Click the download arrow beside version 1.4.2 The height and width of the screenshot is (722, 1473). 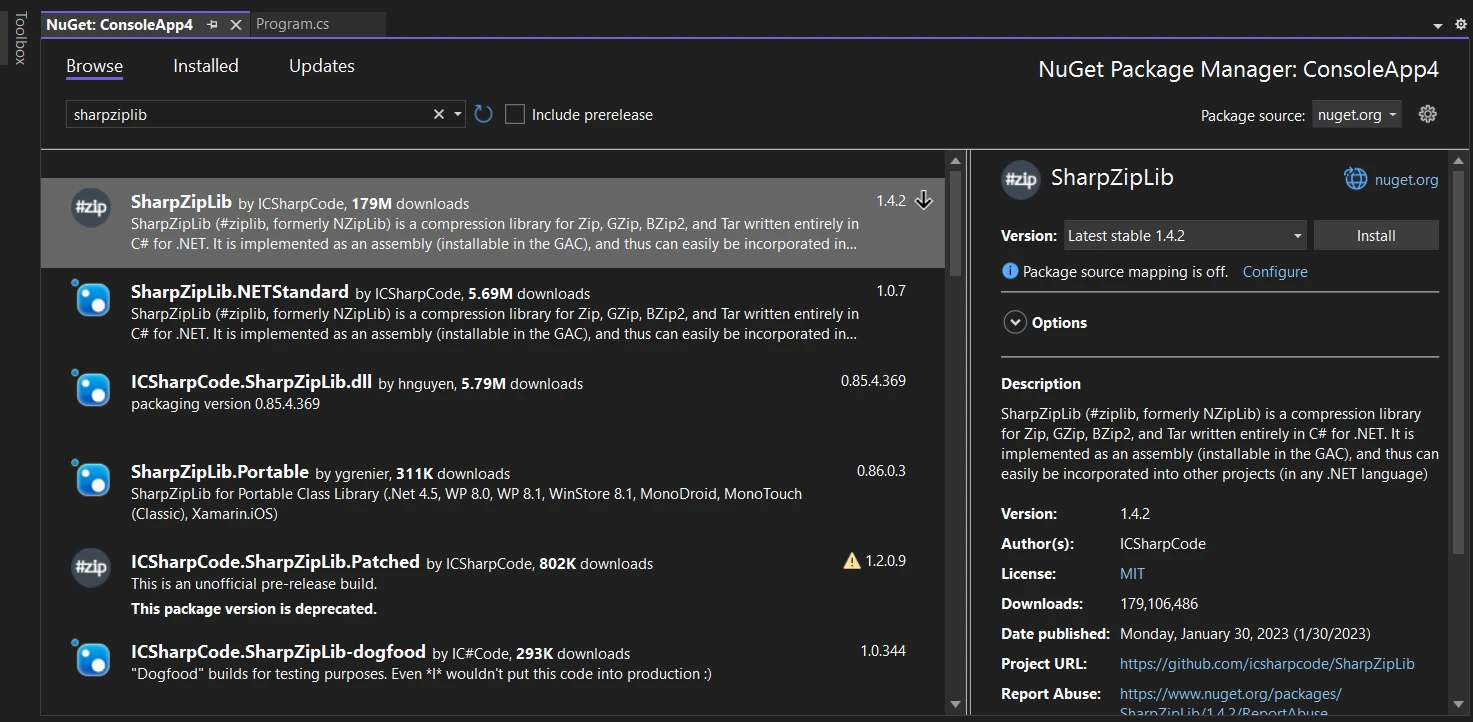coord(924,200)
